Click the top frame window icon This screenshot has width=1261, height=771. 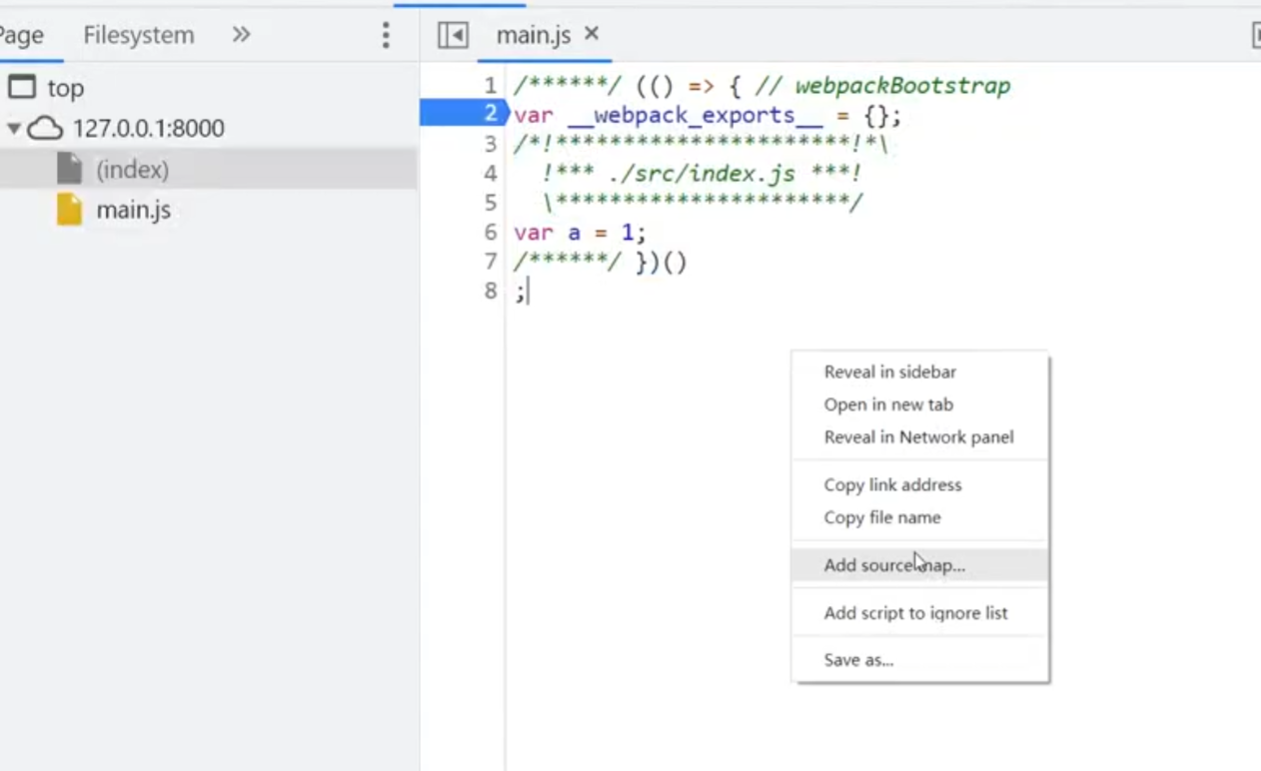pyautogui.click(x=22, y=87)
